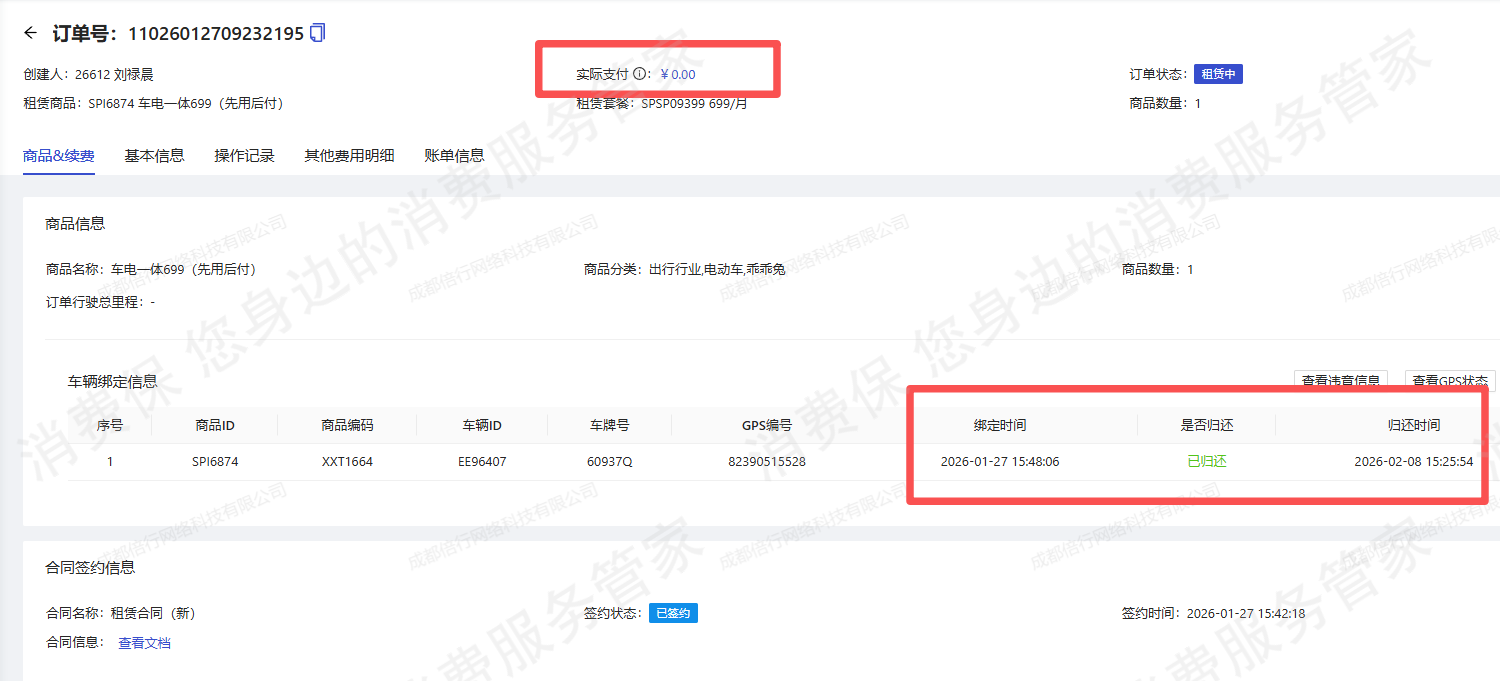Click the GPS编号 value 82390515528
Screen dimensions: 1500x681
(x=767, y=462)
